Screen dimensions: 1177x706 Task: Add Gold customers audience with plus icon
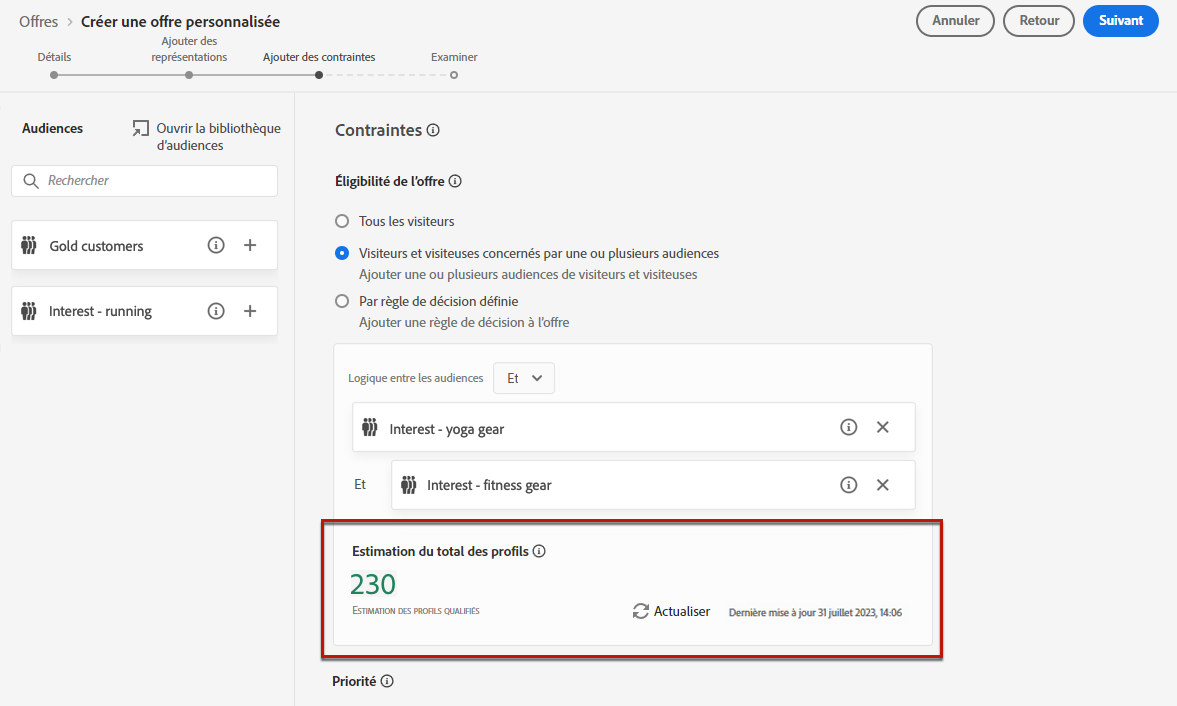pyautogui.click(x=250, y=246)
